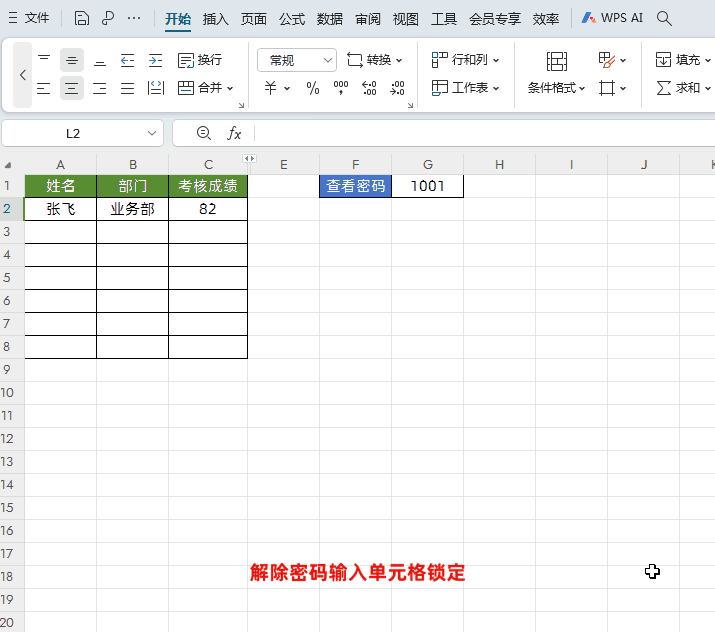Expand the Name Box dropdown arrow
715x632 pixels.
[153, 133]
